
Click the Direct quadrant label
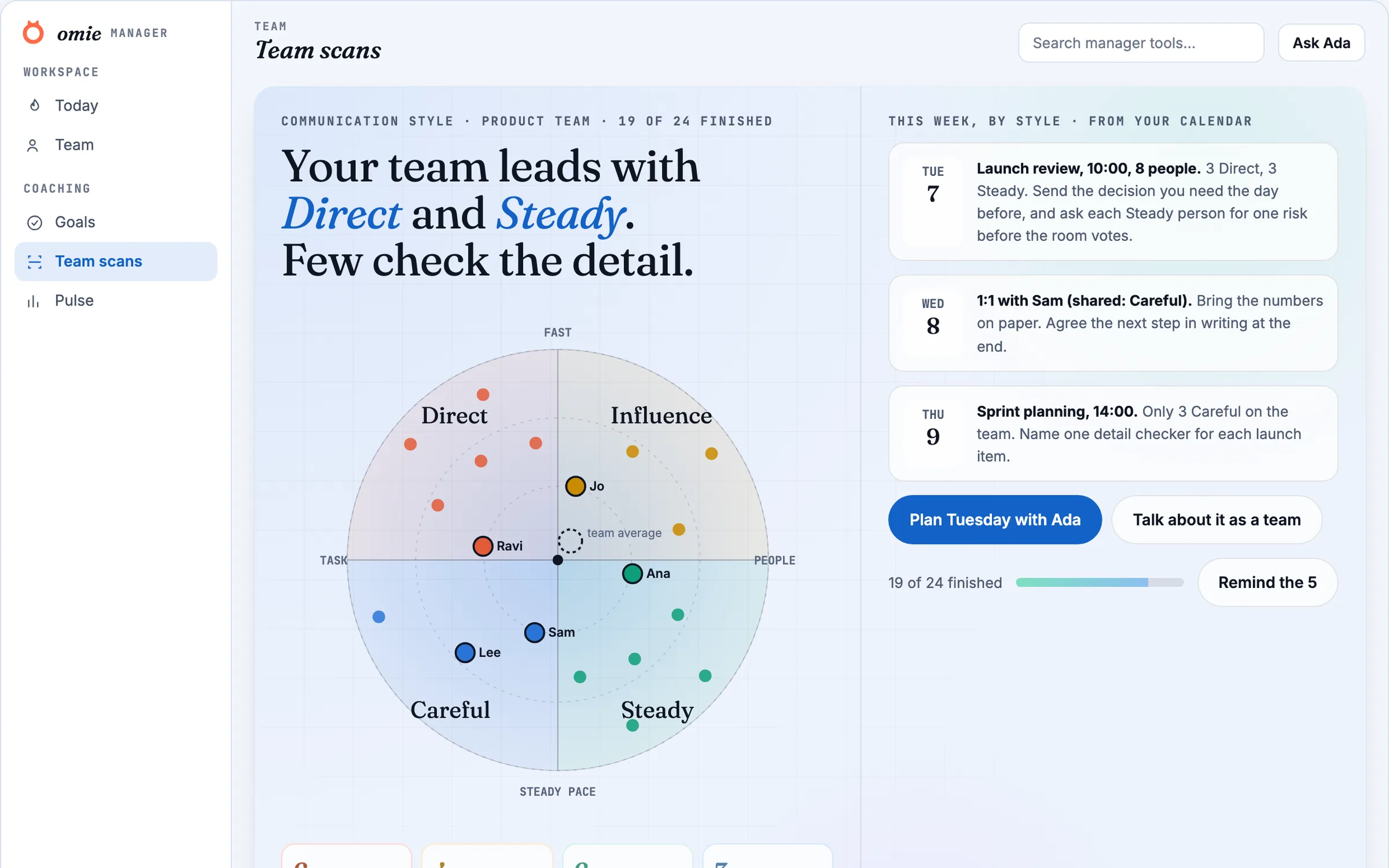(x=454, y=415)
